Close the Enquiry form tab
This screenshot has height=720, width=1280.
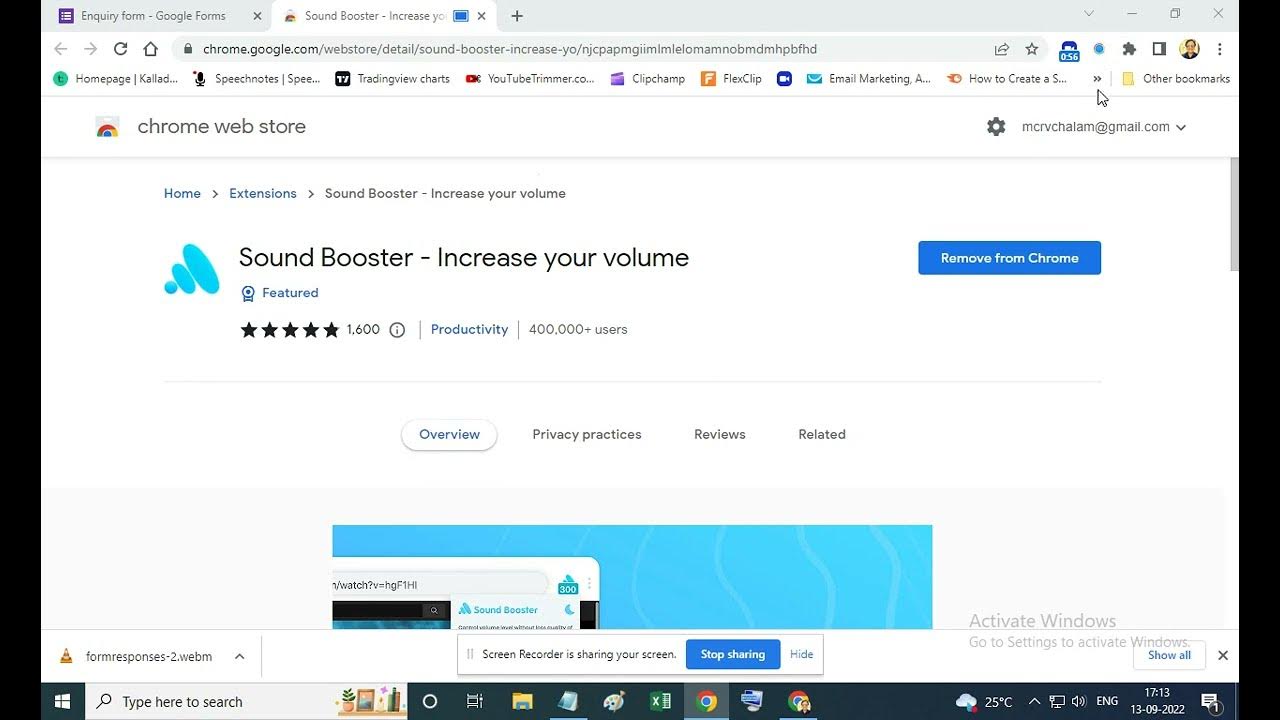[257, 16]
